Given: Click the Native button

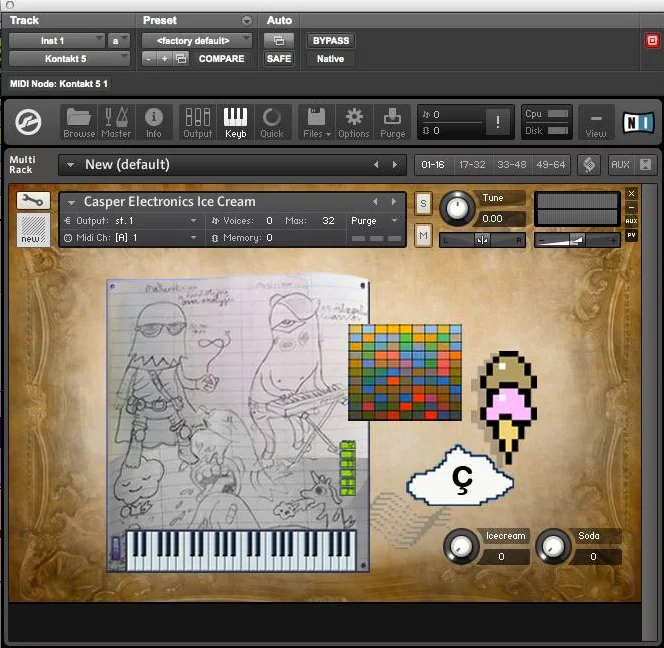Looking at the screenshot, I should click(331, 58).
